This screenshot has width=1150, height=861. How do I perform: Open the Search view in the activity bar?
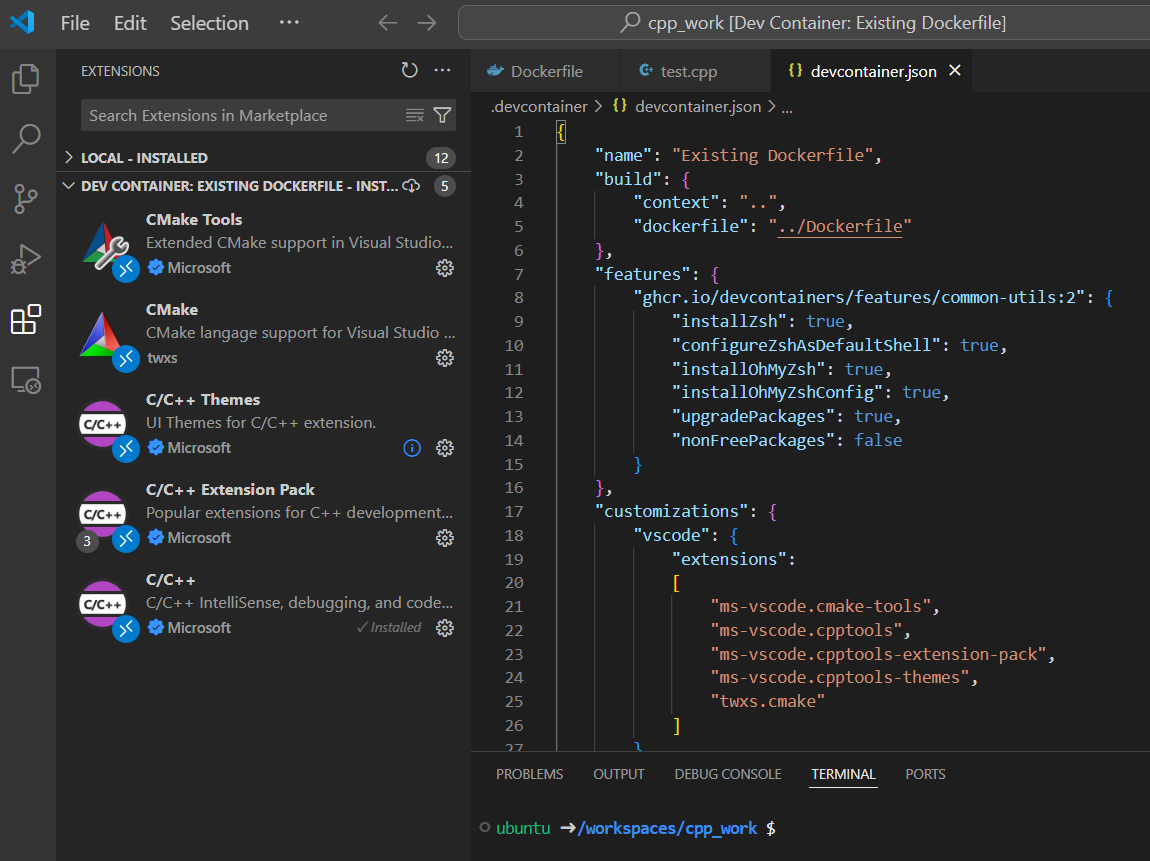pyautogui.click(x=27, y=139)
